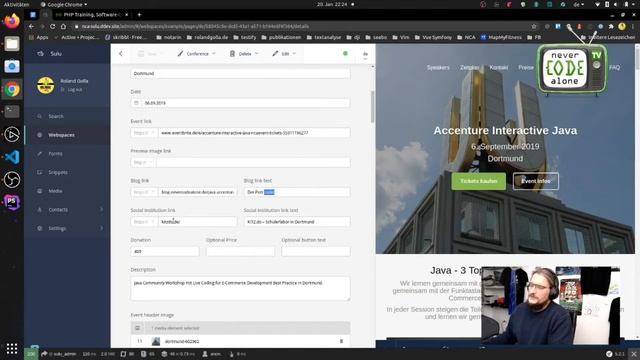Open a new Chrome tab
This screenshot has height=360, width=640.
pos(139,14)
